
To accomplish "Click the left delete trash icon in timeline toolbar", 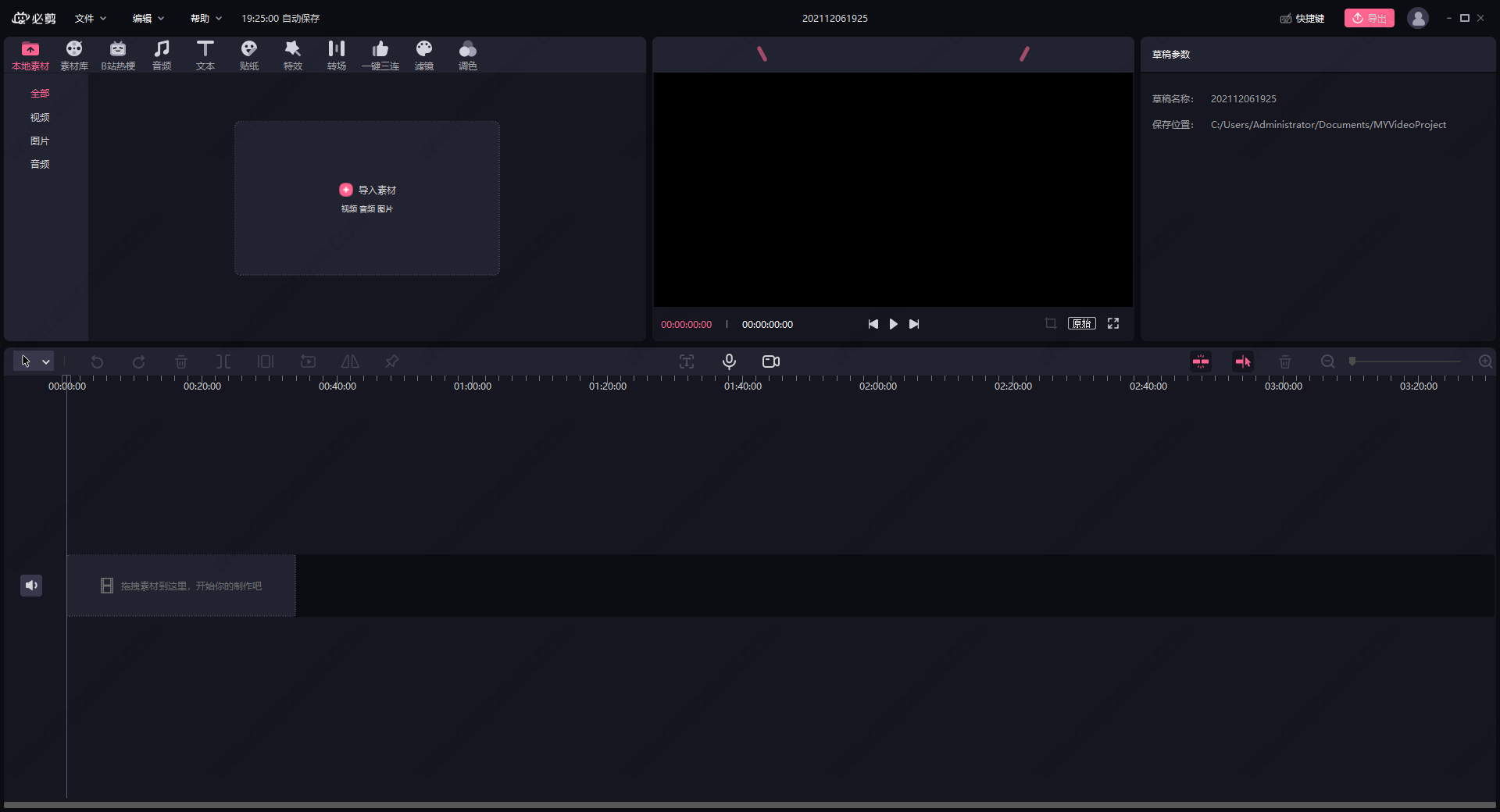I will click(x=181, y=361).
